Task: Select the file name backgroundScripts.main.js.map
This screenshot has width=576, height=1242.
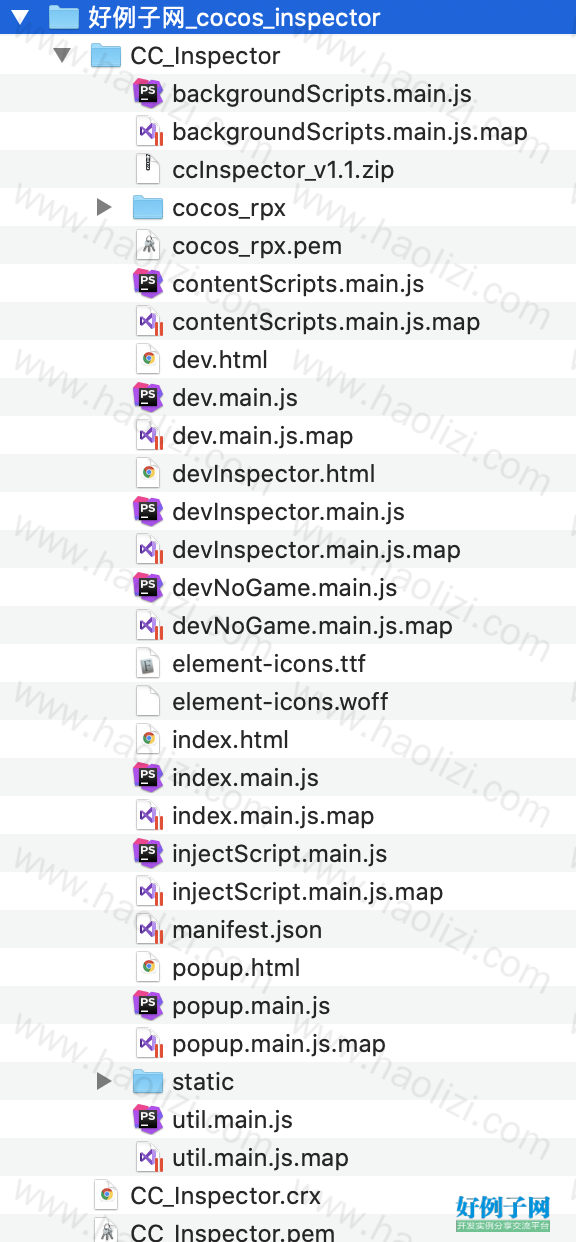Action: tap(350, 132)
